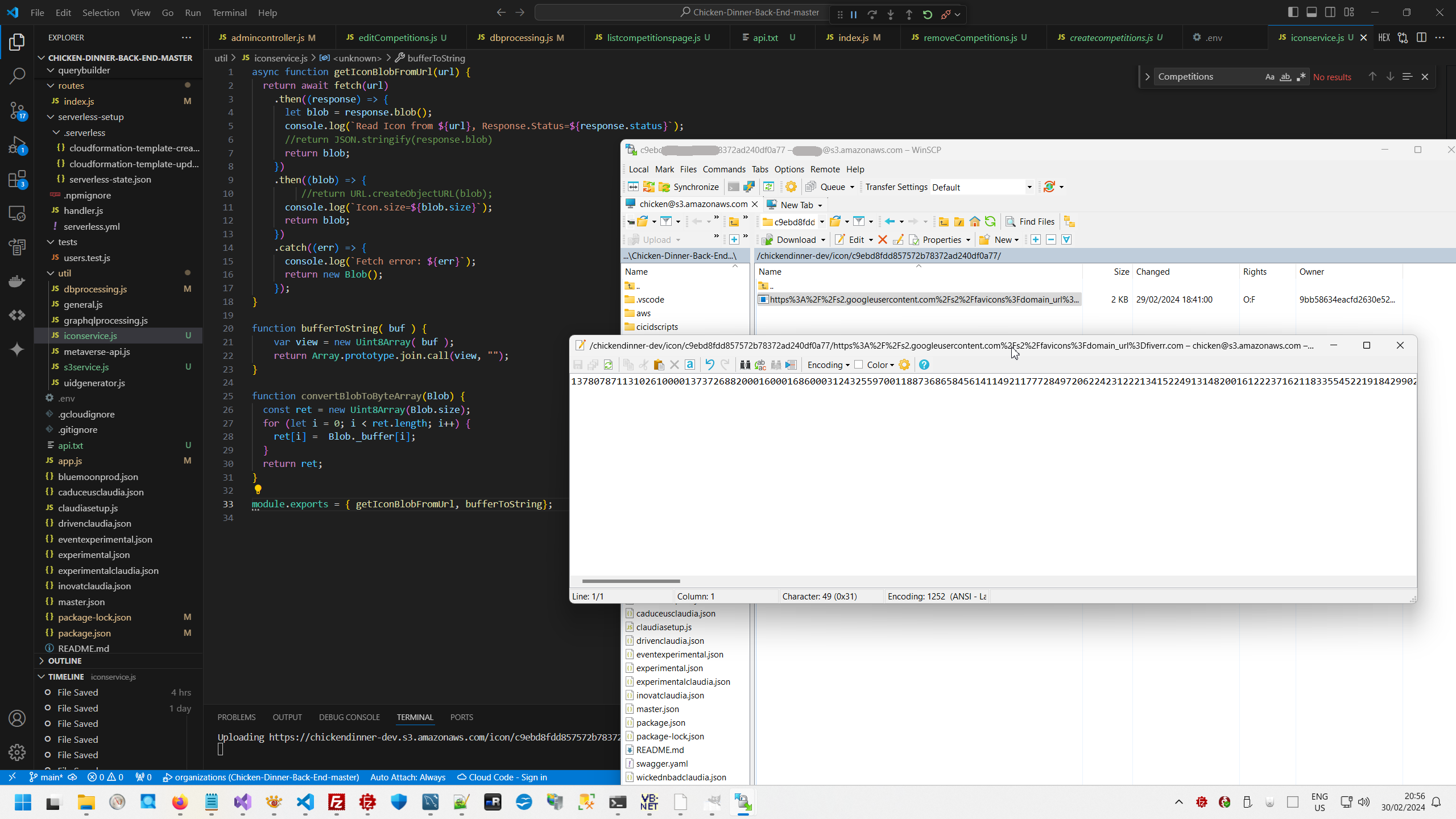Open s3service.js in the Explorer tree
This screenshot has height=819, width=1456.
coord(86,367)
